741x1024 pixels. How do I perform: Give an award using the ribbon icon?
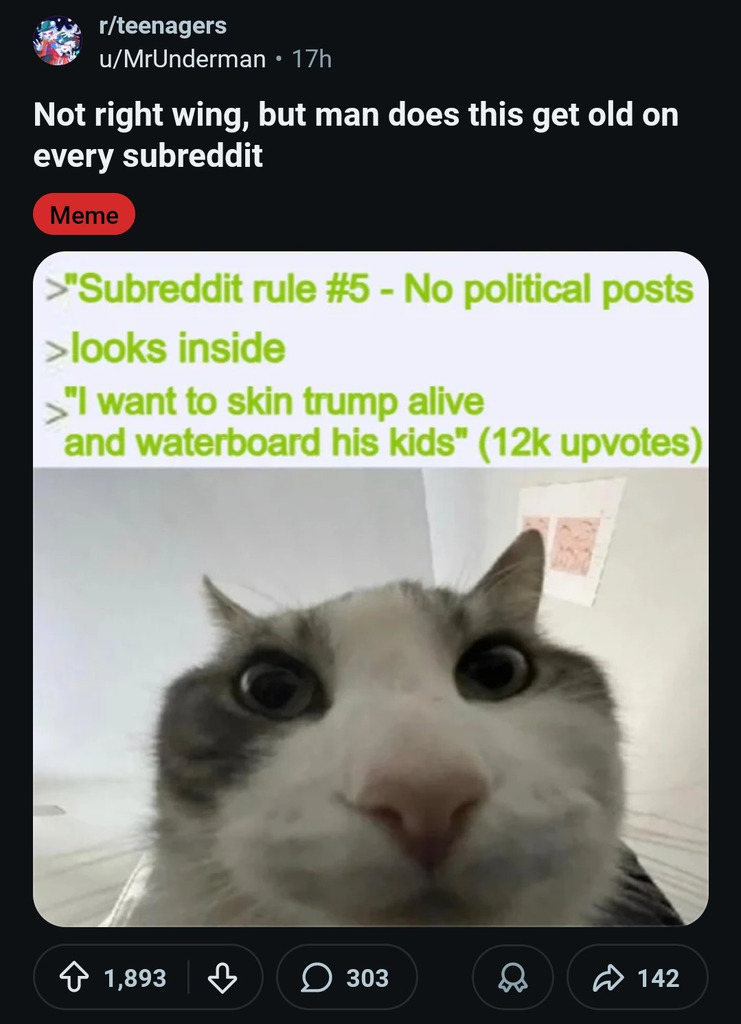(x=512, y=978)
